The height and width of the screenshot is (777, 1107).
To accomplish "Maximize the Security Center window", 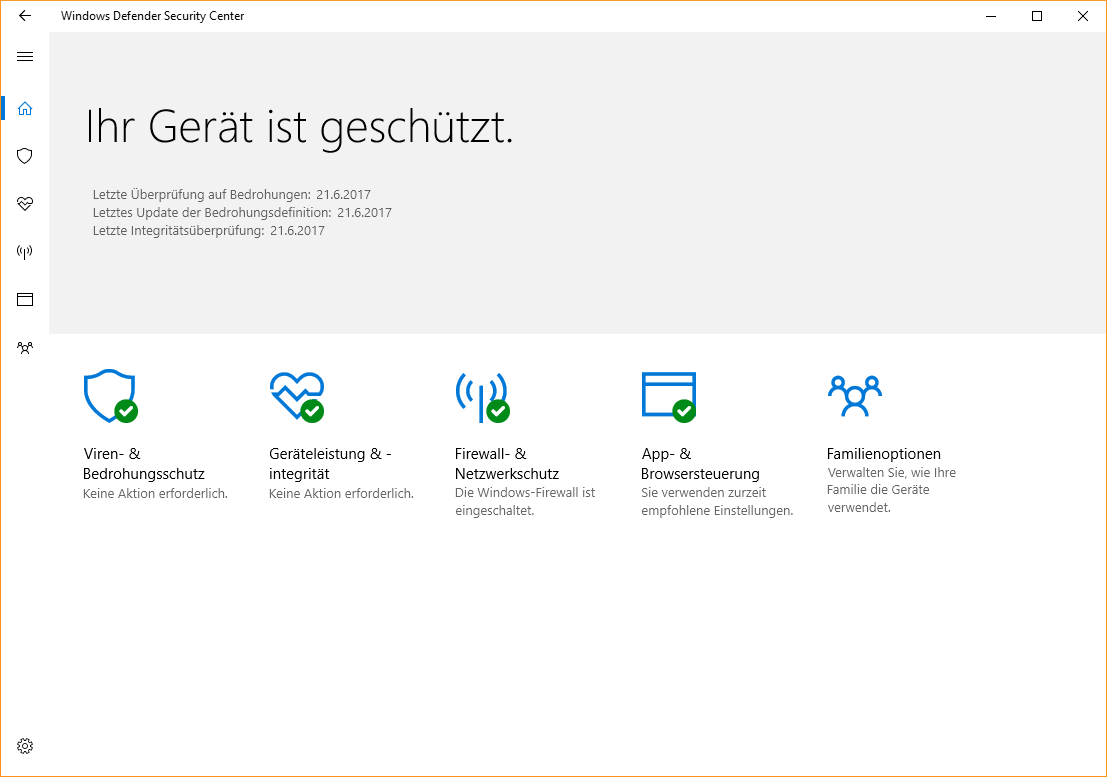I will [1037, 16].
